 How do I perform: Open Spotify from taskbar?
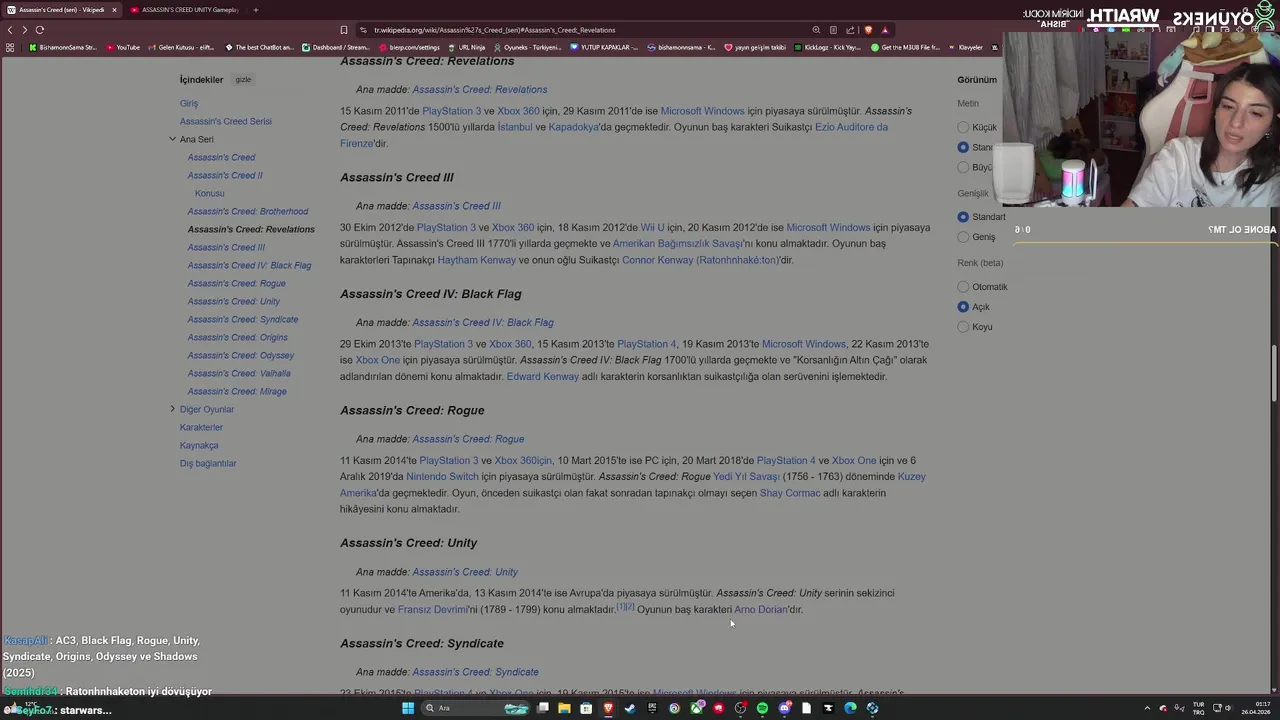[x=762, y=708]
